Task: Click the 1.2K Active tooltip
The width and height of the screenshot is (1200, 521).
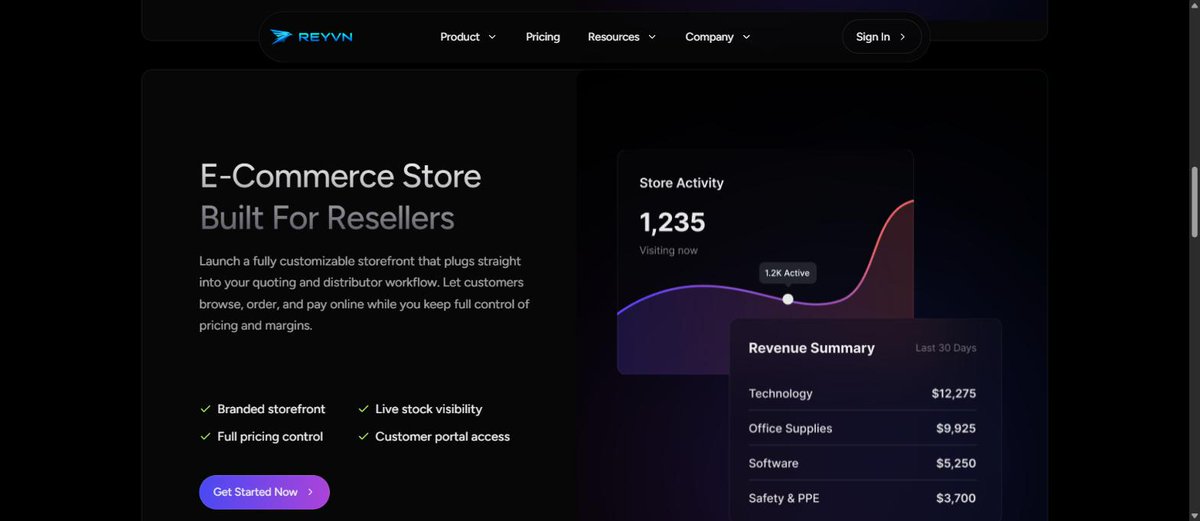Action: tap(787, 273)
